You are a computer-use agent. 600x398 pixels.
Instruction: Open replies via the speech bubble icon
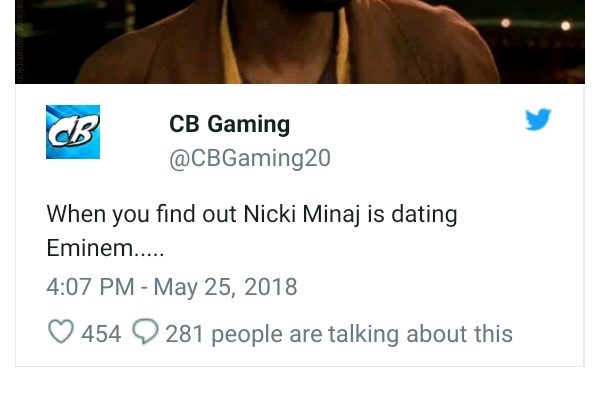point(145,331)
